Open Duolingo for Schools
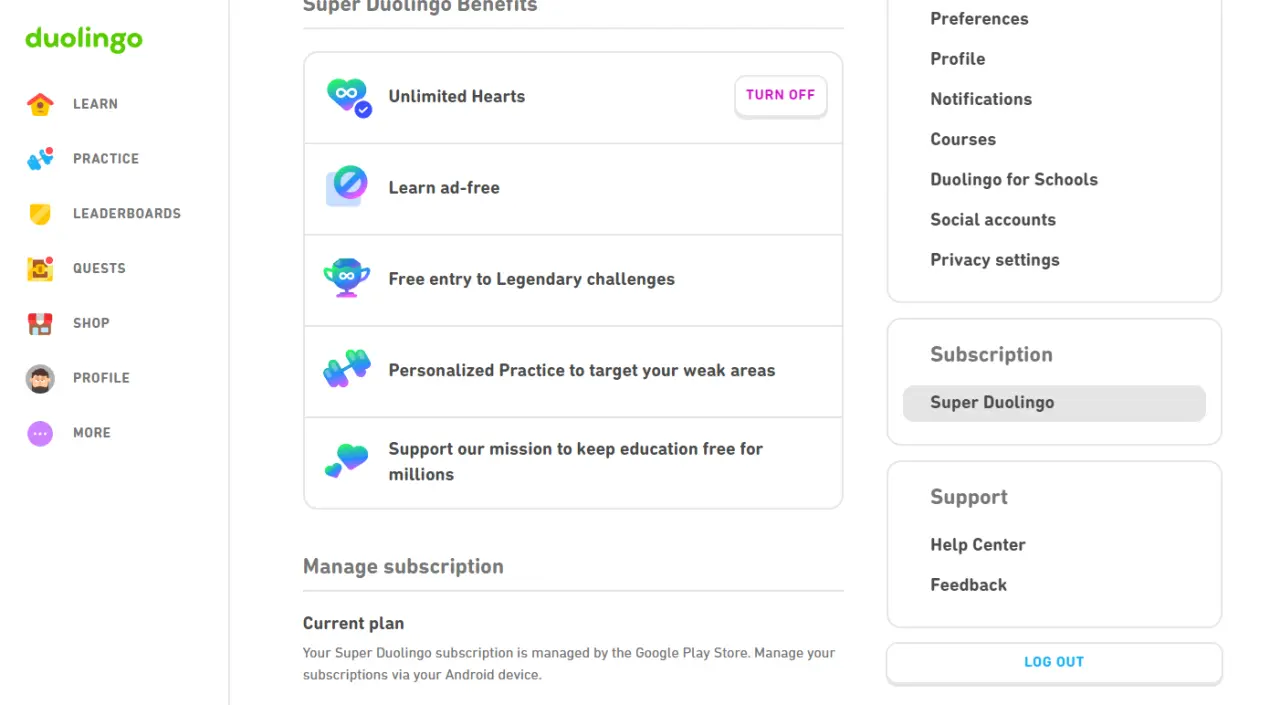 [x=1014, y=179]
